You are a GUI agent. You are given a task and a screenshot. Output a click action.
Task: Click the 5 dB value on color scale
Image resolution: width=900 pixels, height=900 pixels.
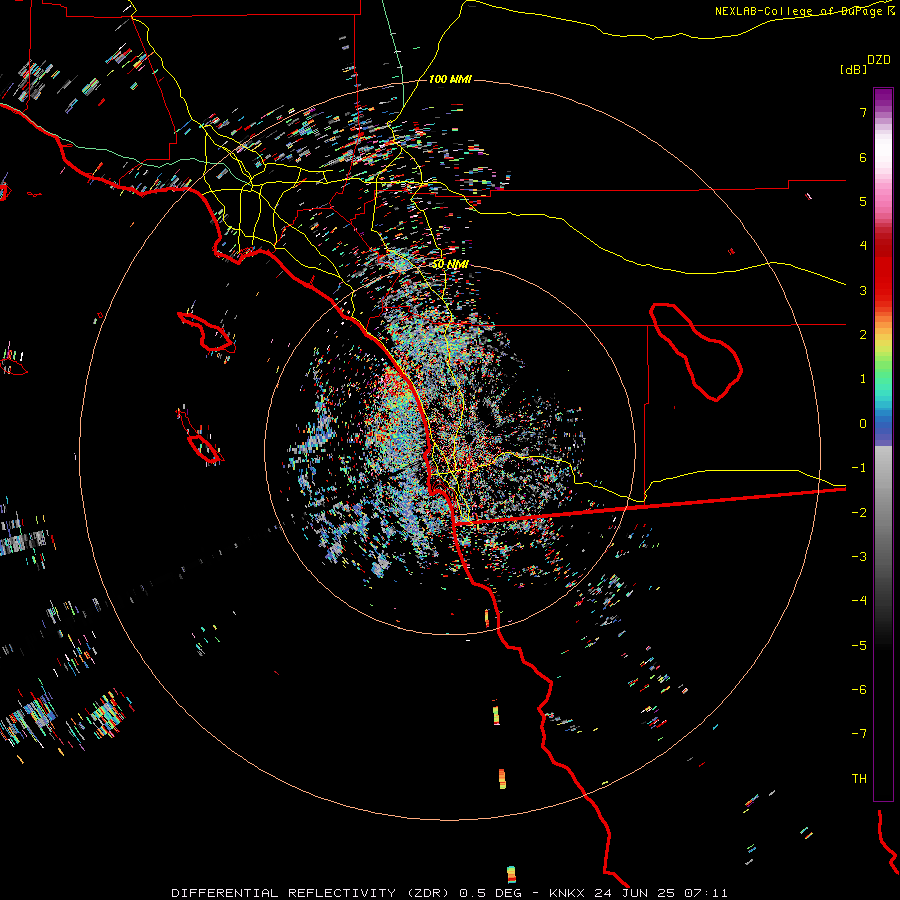[863, 201]
